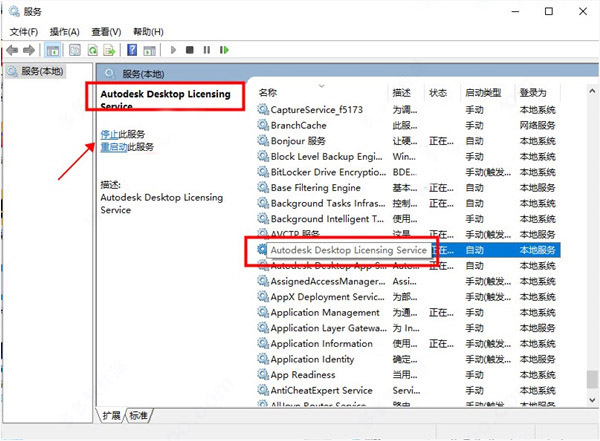Open the 操作(A) menu
The image size is (600, 441).
tap(65, 31)
